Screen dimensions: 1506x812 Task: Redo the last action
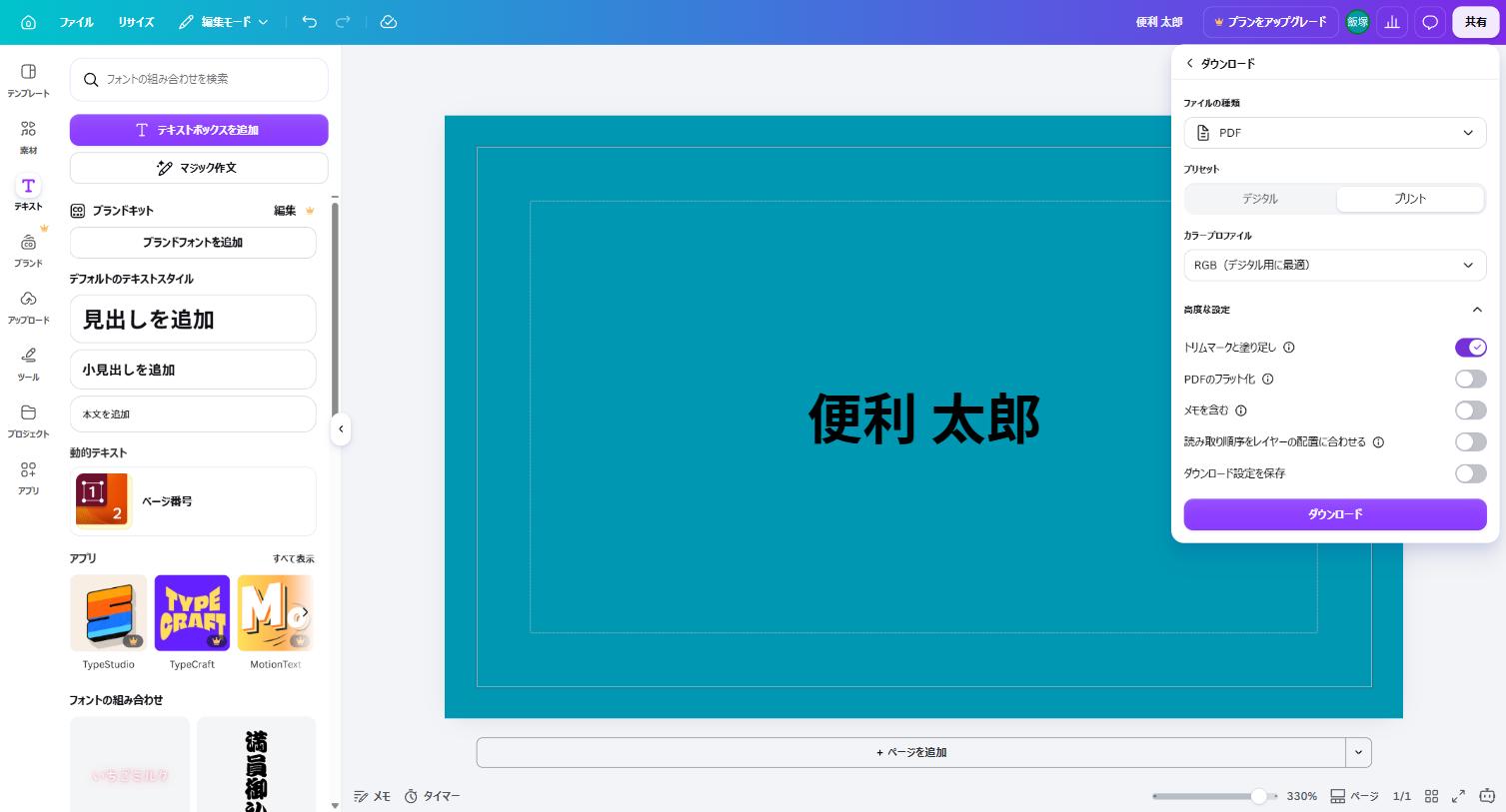[x=343, y=22]
